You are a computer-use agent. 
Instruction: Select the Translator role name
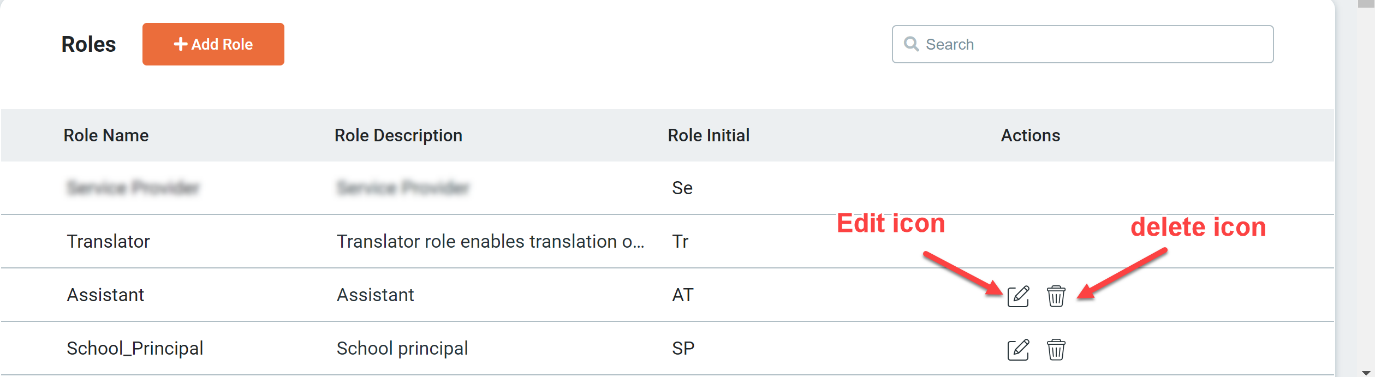coord(108,242)
